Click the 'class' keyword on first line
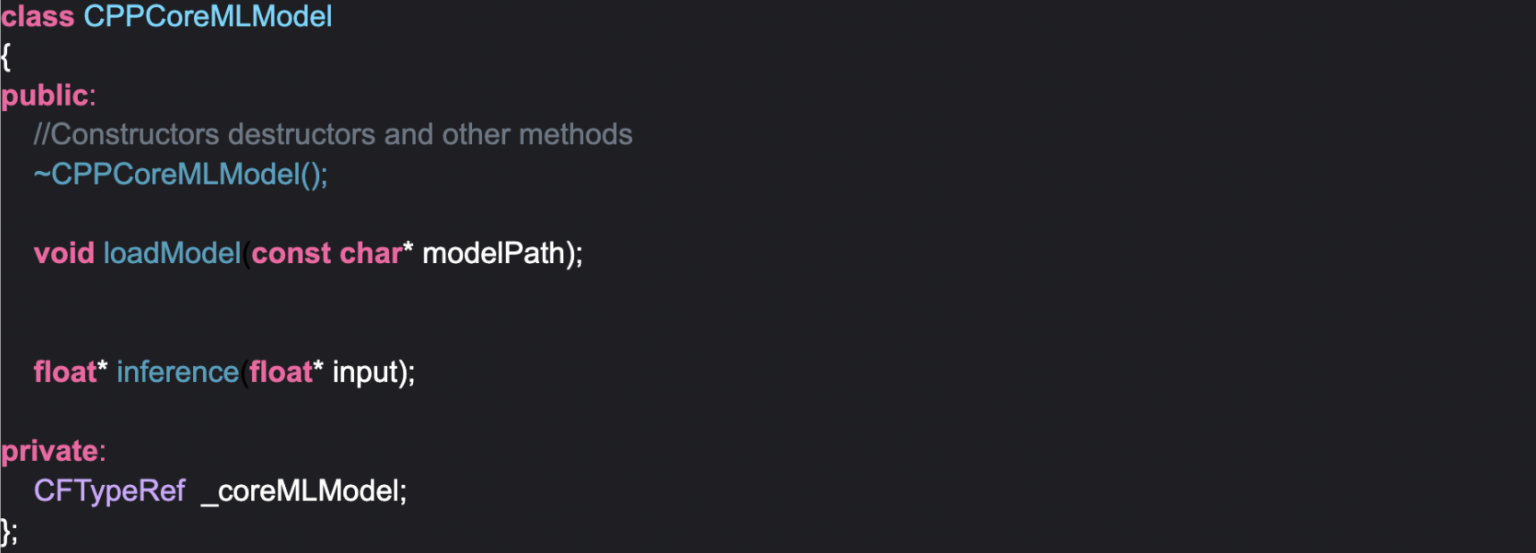The height and width of the screenshot is (553, 1536). pos(37,17)
